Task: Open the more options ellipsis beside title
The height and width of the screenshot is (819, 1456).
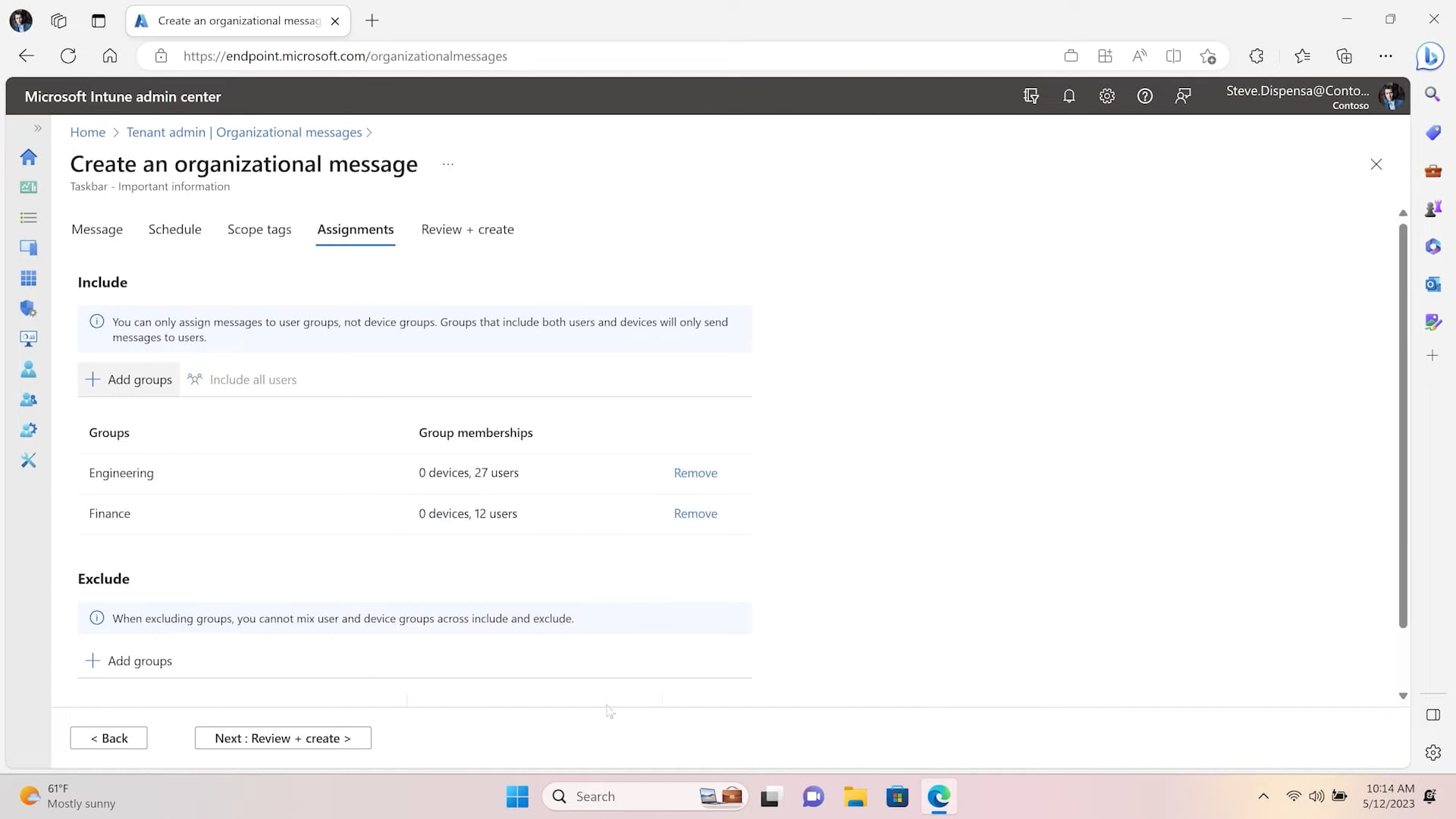Action: [x=448, y=164]
